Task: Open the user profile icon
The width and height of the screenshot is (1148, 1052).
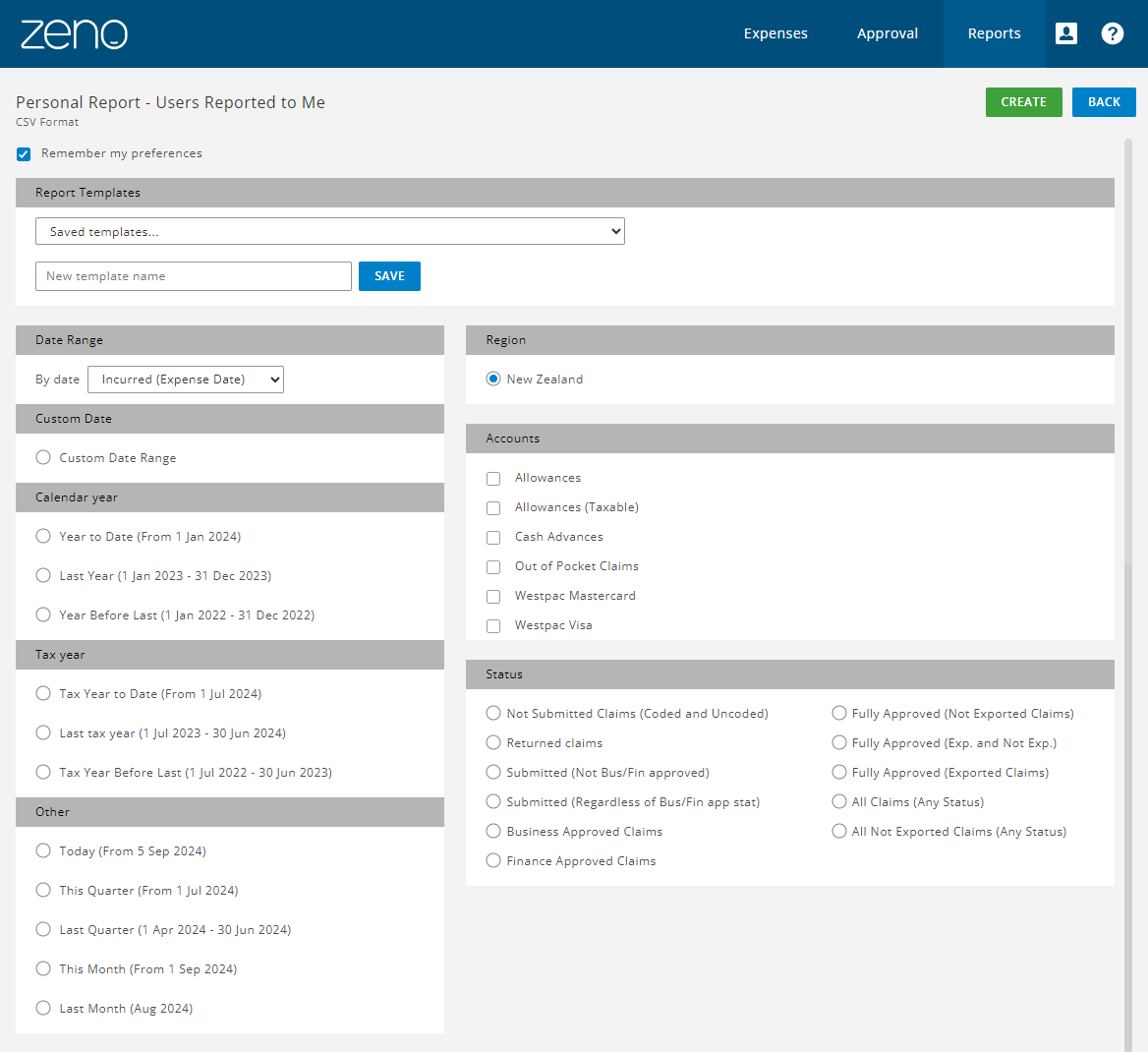Action: point(1066,33)
